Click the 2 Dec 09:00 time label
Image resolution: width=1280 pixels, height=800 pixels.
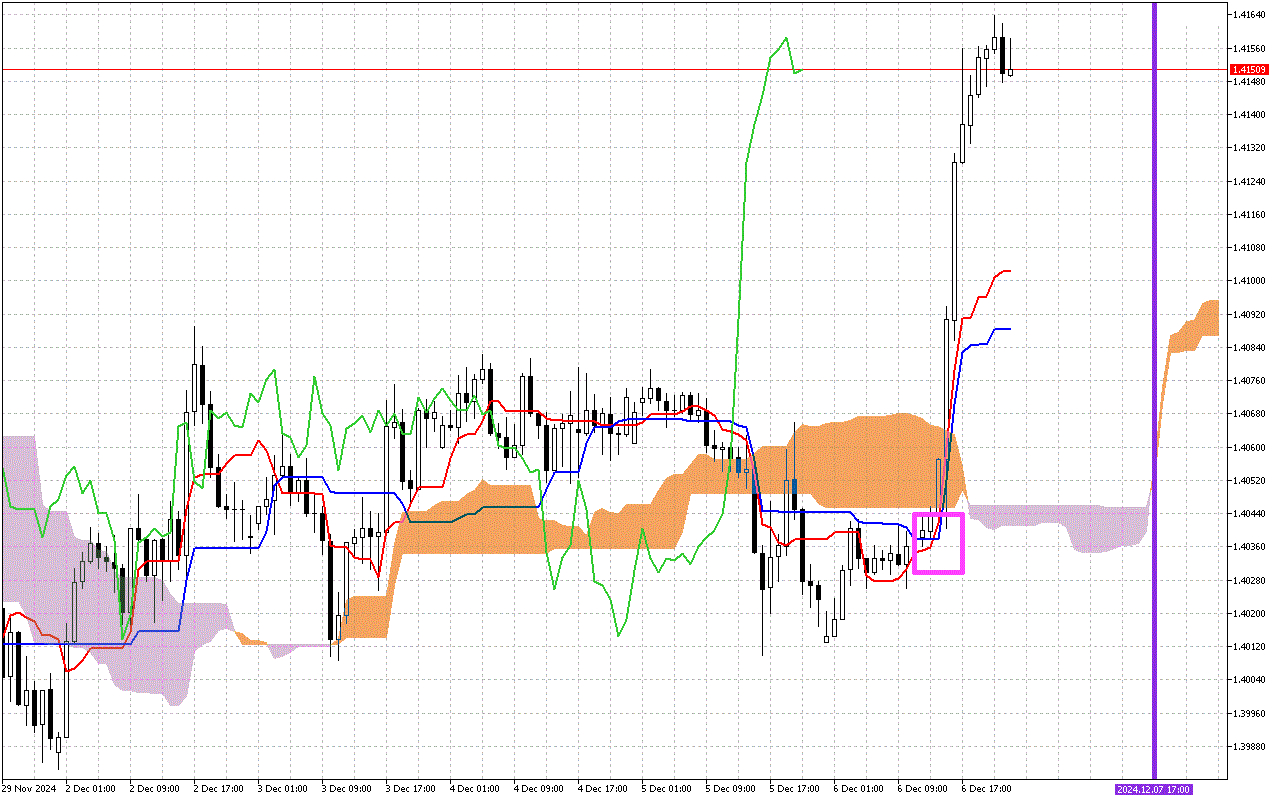coord(155,789)
